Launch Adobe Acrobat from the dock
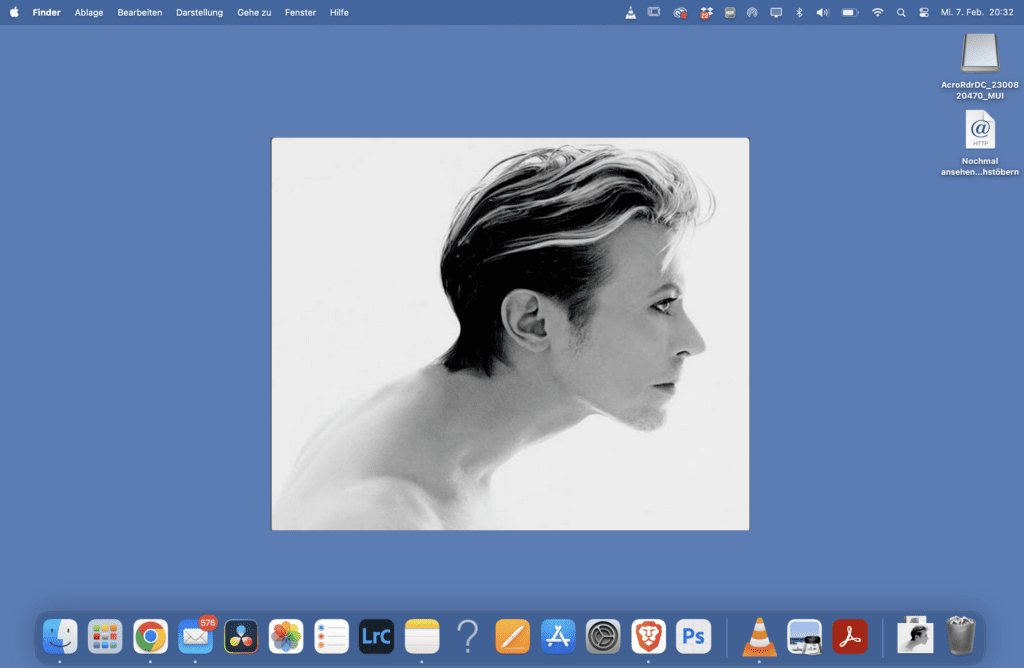The height and width of the screenshot is (668, 1024). click(x=850, y=636)
